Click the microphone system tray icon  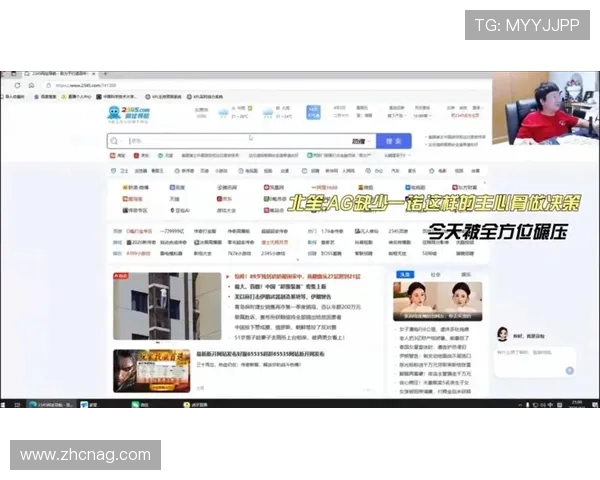528,405
